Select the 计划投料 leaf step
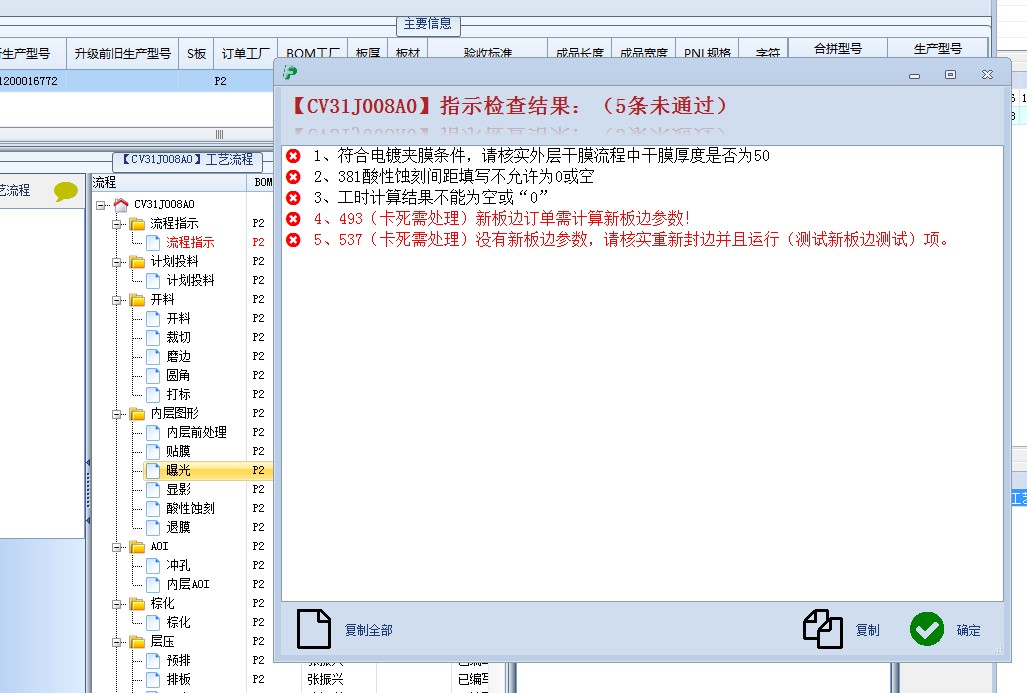1027x693 pixels. (190, 280)
